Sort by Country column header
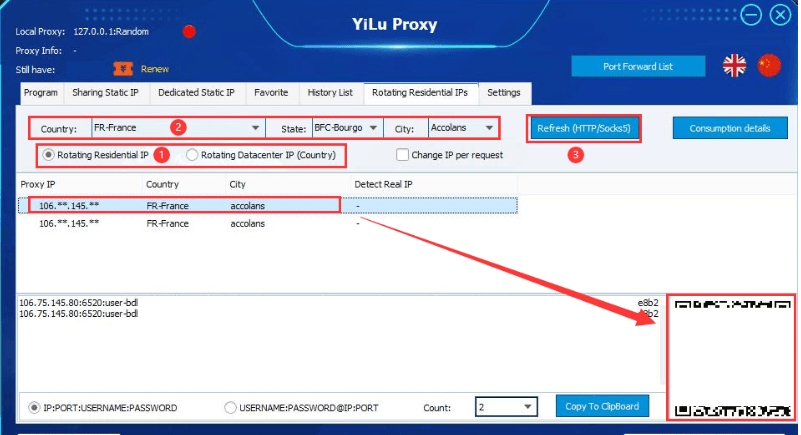The image size is (801, 435). click(184, 184)
